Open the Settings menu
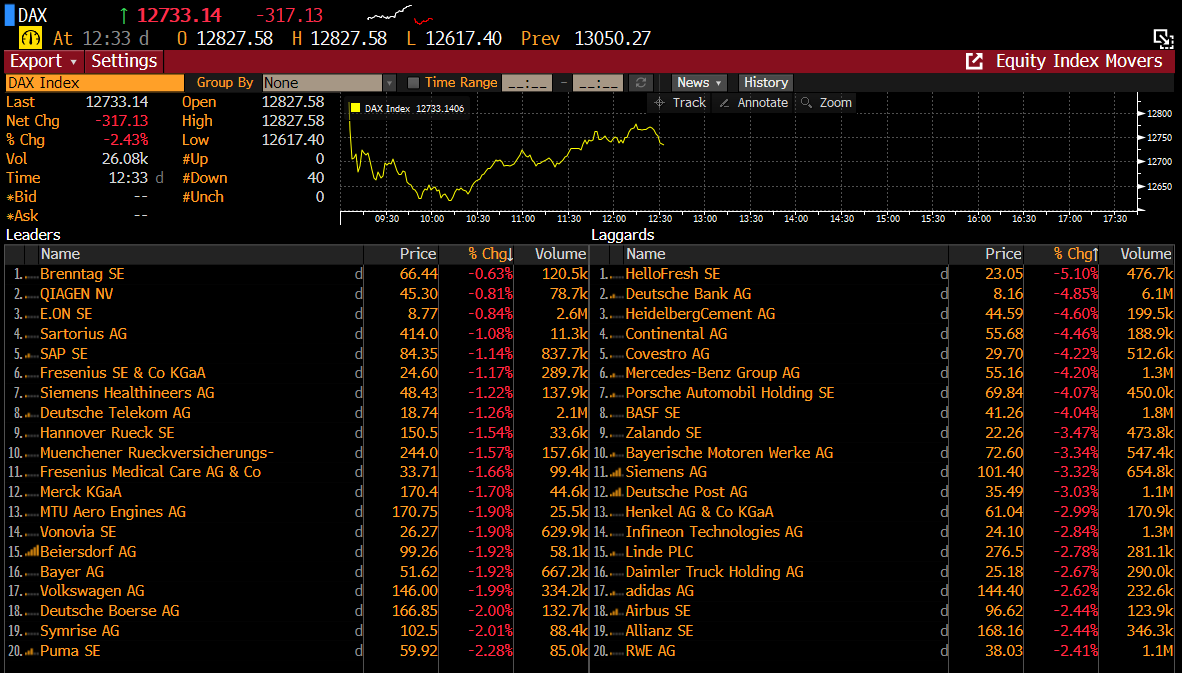 click(x=124, y=61)
